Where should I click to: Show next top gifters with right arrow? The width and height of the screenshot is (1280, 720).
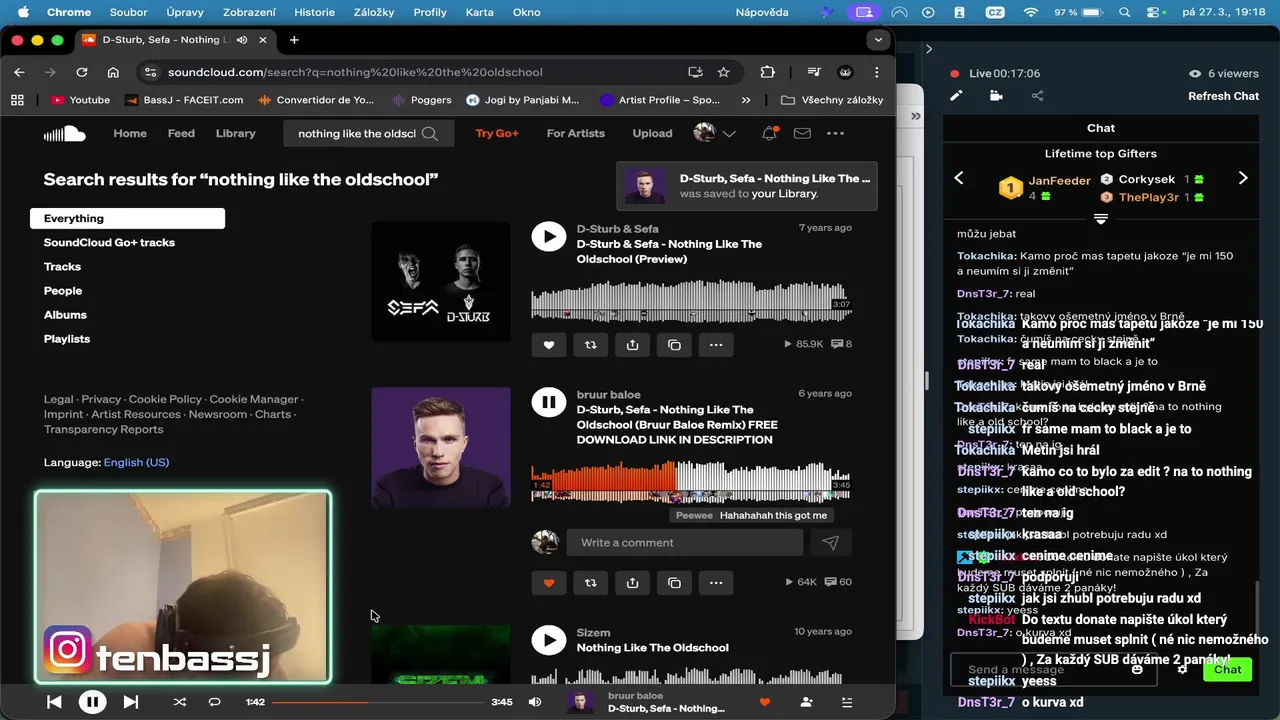(x=1243, y=178)
